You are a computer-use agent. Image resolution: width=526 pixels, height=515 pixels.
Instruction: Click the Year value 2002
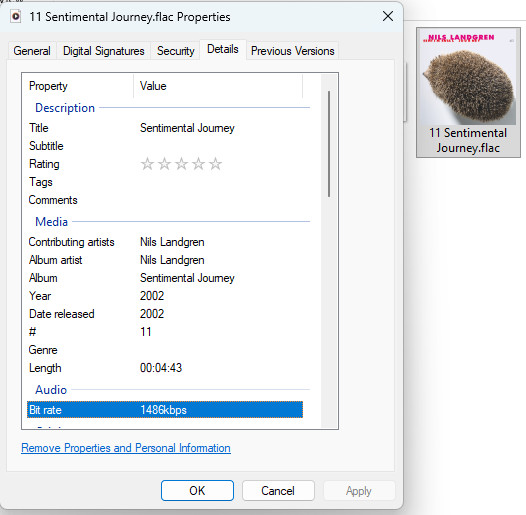(152, 296)
